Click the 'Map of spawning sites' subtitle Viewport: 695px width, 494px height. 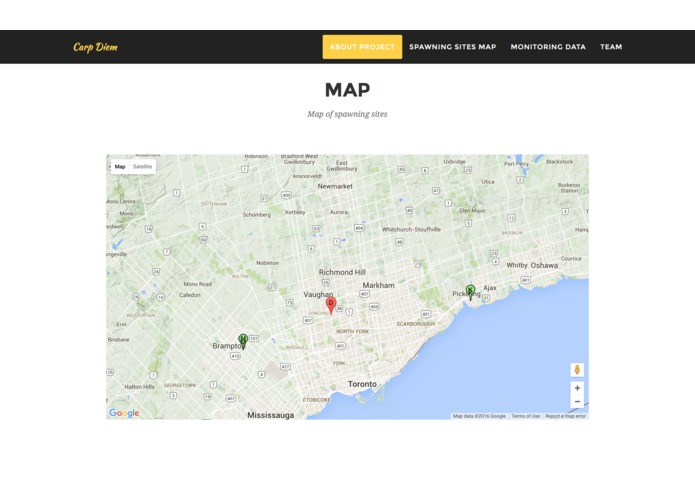tap(348, 114)
